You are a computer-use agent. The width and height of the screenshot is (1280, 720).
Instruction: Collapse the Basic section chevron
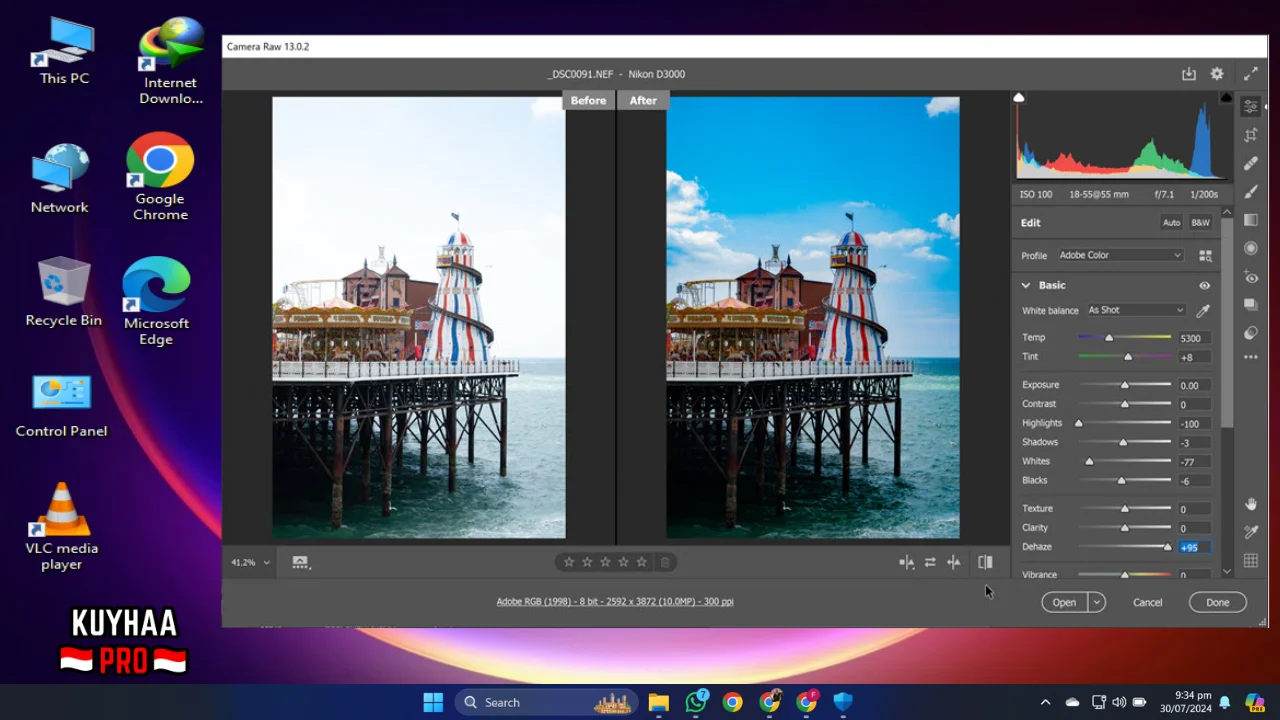1025,286
